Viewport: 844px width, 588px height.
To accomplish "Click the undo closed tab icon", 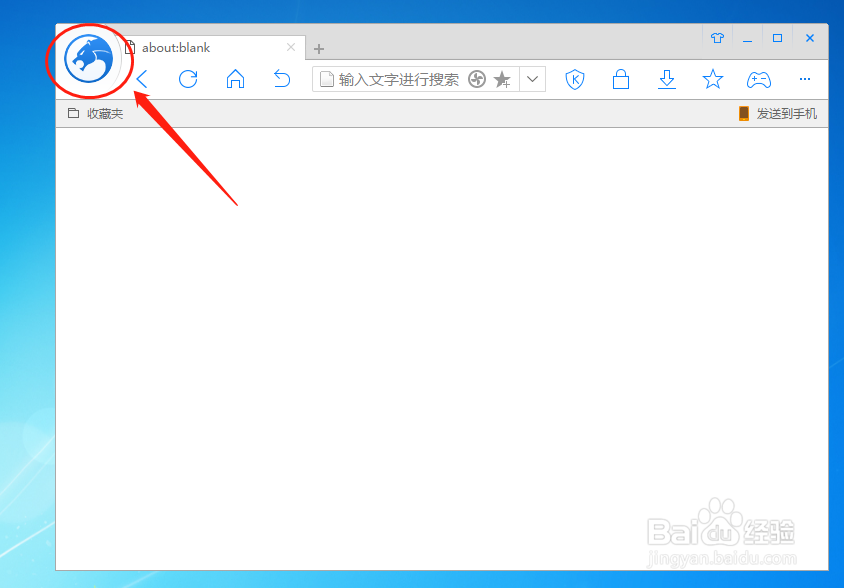I will [282, 79].
